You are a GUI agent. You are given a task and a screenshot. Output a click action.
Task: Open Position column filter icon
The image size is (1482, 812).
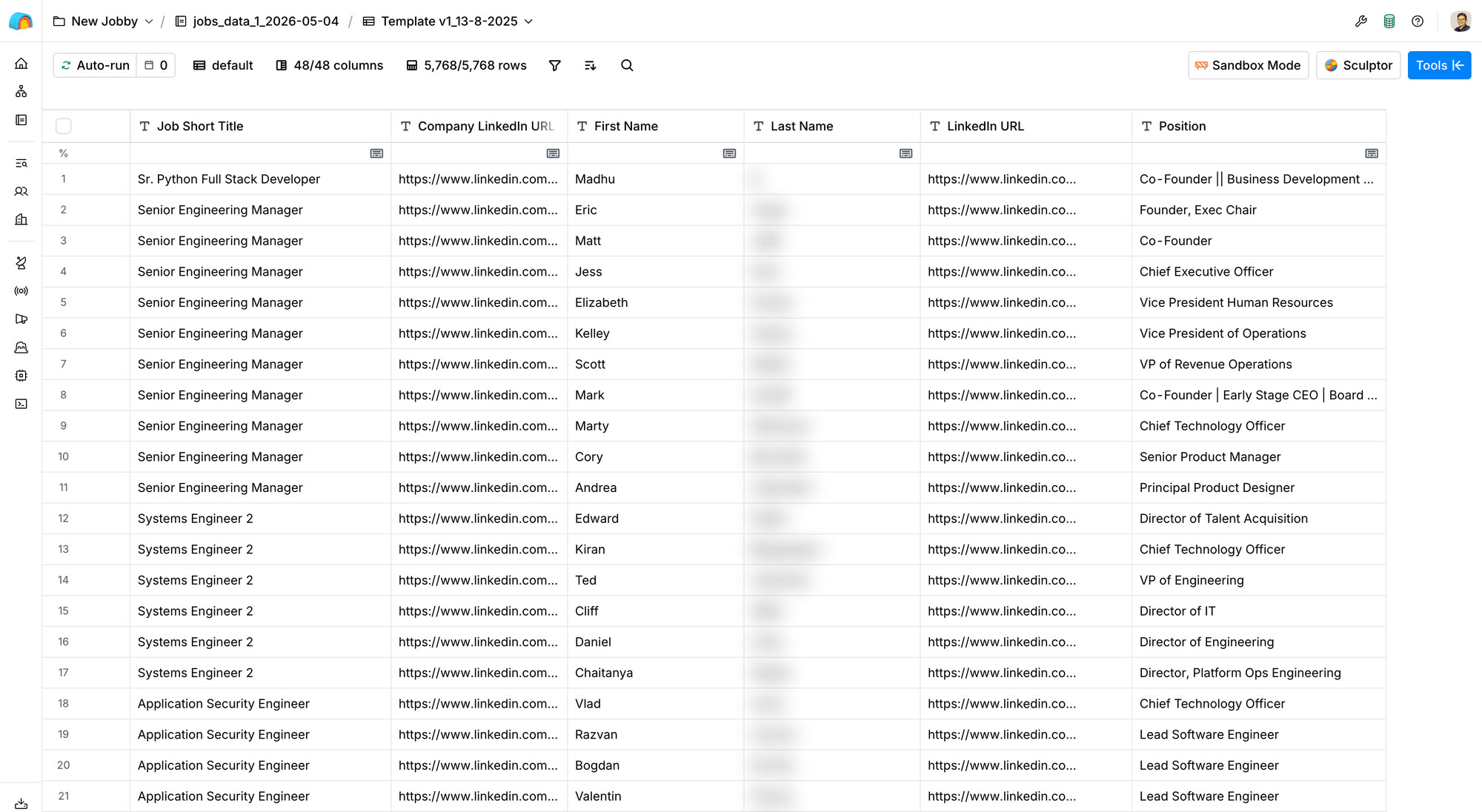pyautogui.click(x=1372, y=153)
